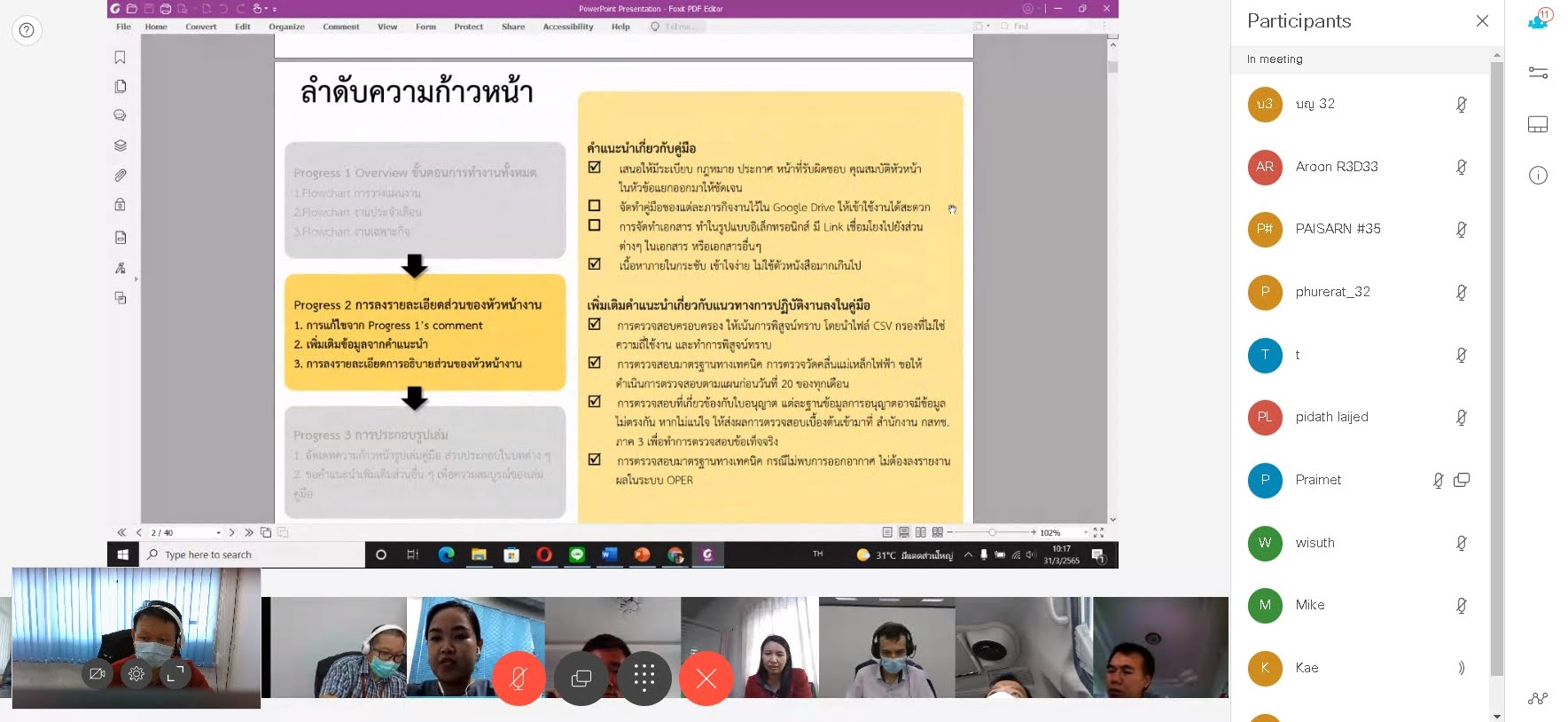
Task: Open the Pages panel icon in Foxit sidebar
Action: pyautogui.click(x=120, y=86)
